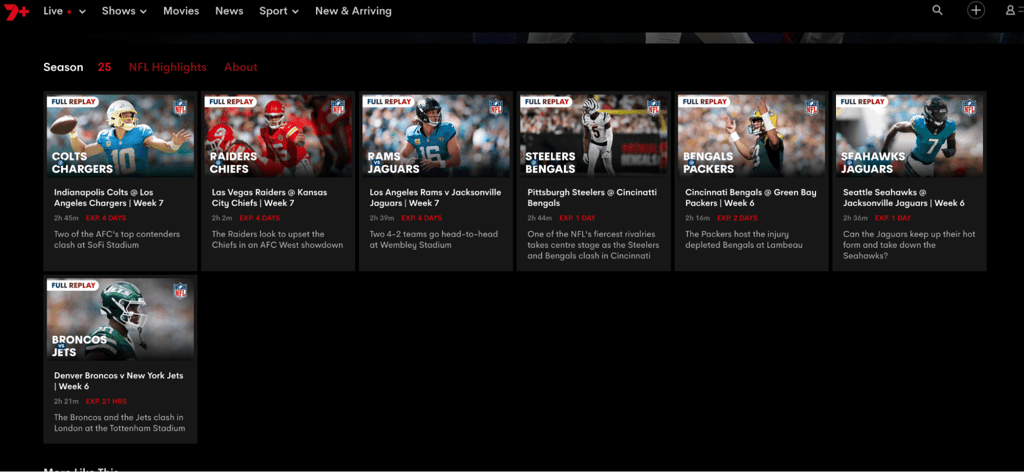
Task: Click 'Two 4-2 teams go head-to-head' description
Action: (432, 240)
